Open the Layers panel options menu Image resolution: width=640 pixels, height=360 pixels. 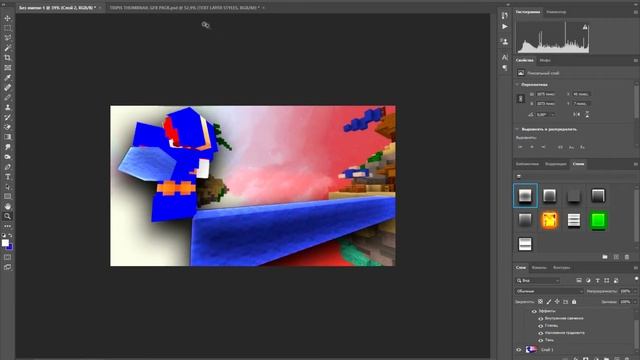[636, 268]
